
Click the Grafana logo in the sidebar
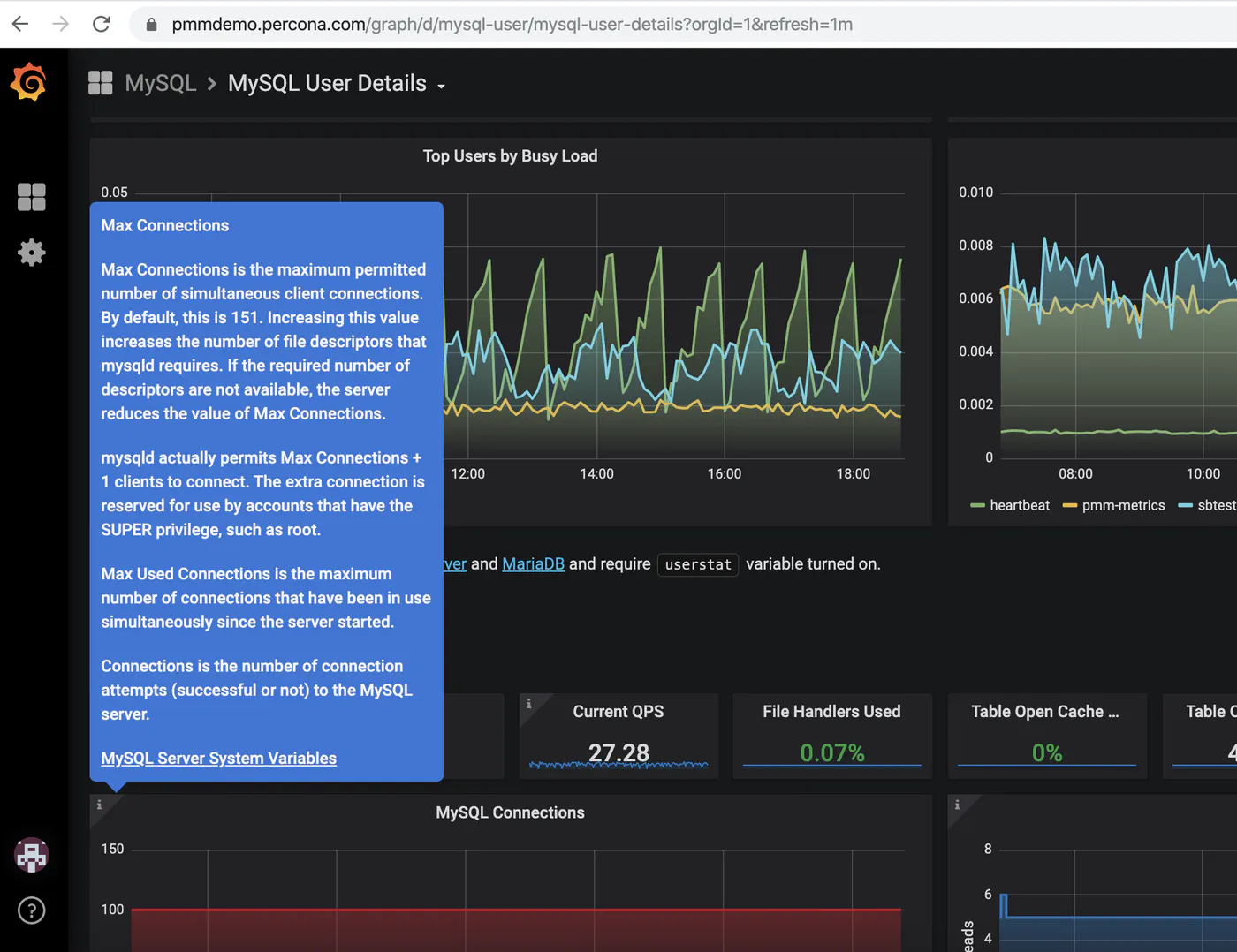pos(28,82)
